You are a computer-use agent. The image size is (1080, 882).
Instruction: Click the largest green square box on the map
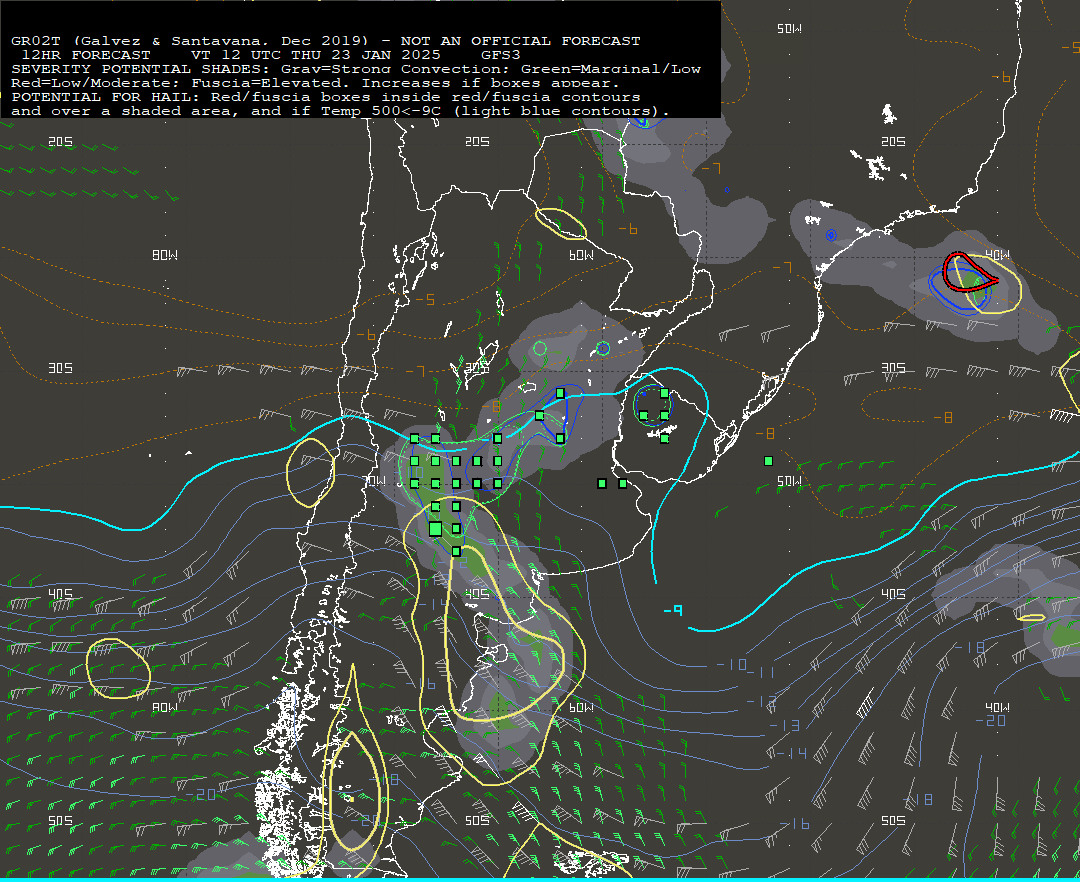point(435,529)
